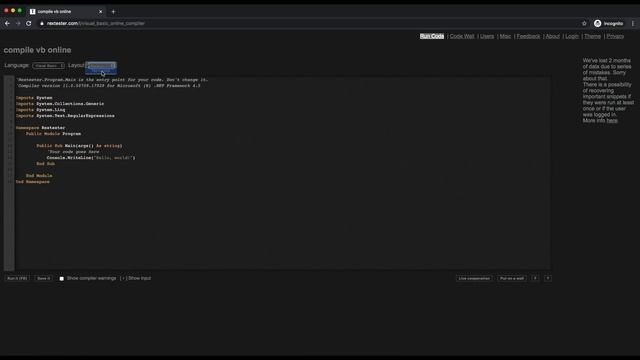Click the Run it (F8) button
This screenshot has height=360, width=640.
coord(17,278)
